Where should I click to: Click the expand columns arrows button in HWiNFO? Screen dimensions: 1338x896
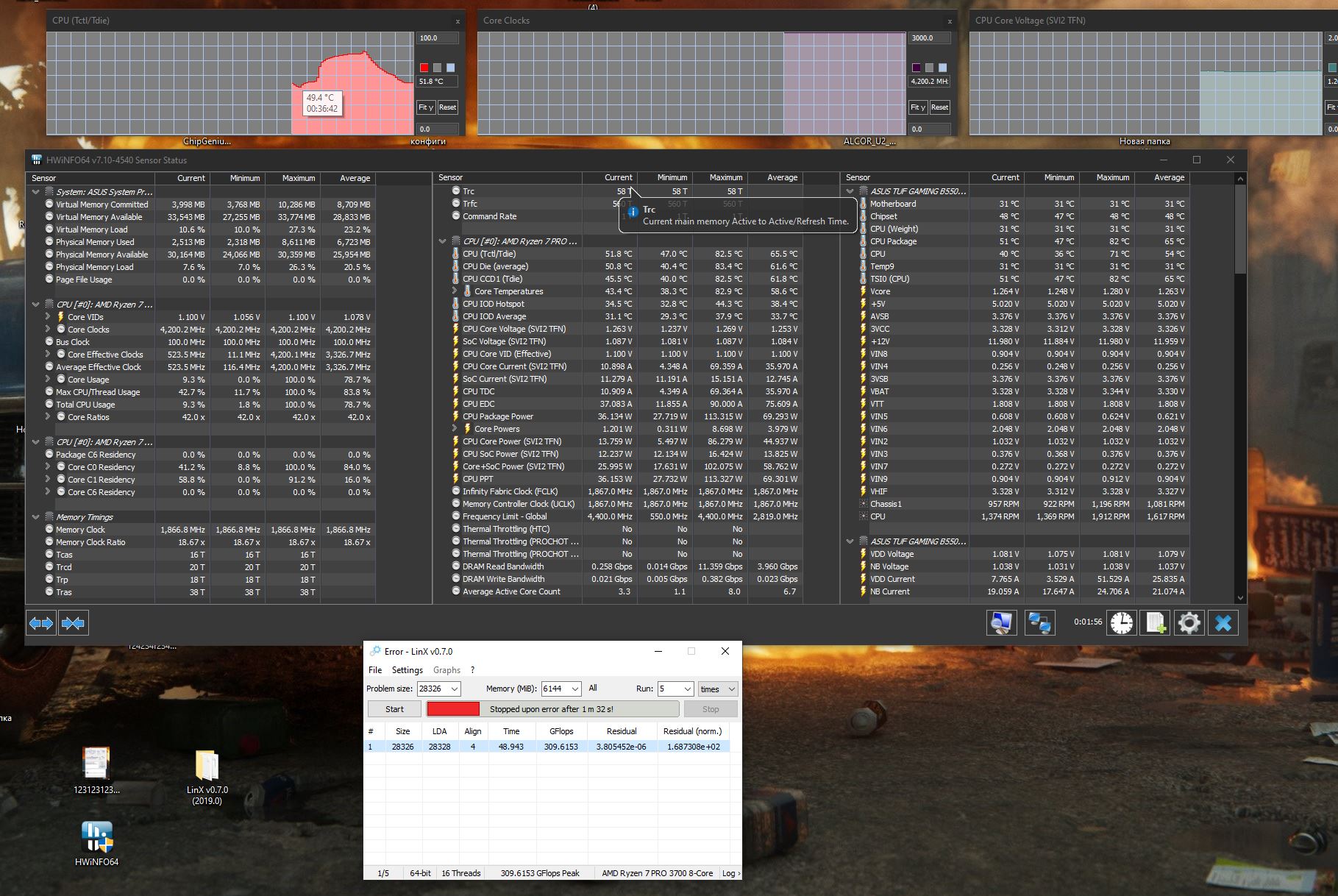pos(41,623)
